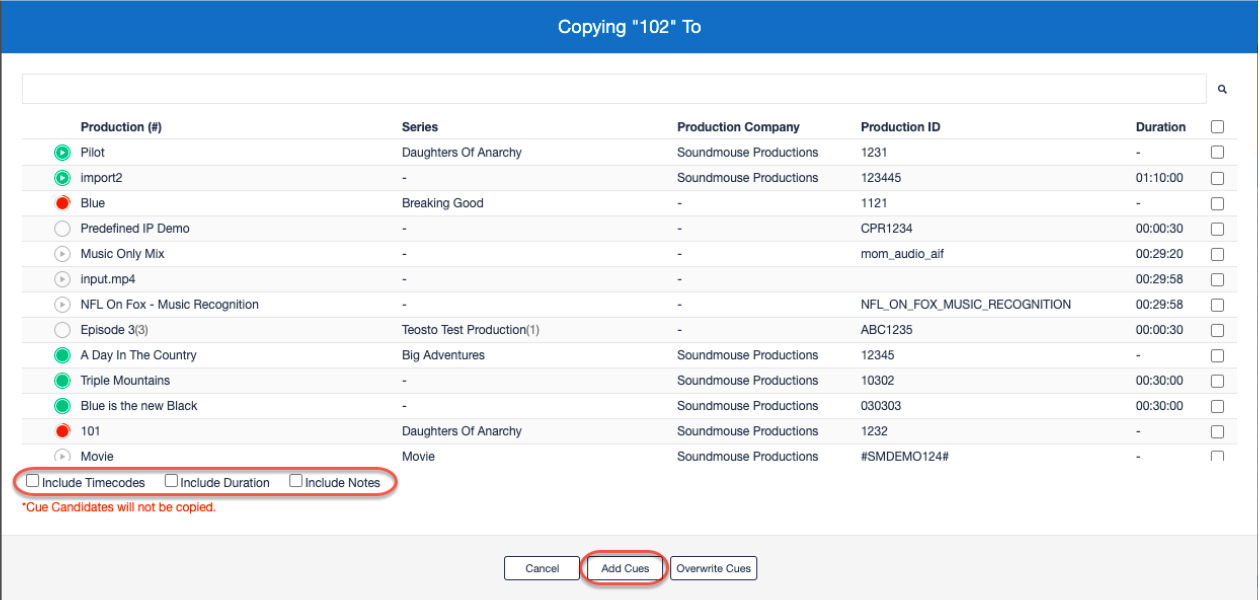Click the Production ID column header
The image size is (1260, 605).
(900, 127)
